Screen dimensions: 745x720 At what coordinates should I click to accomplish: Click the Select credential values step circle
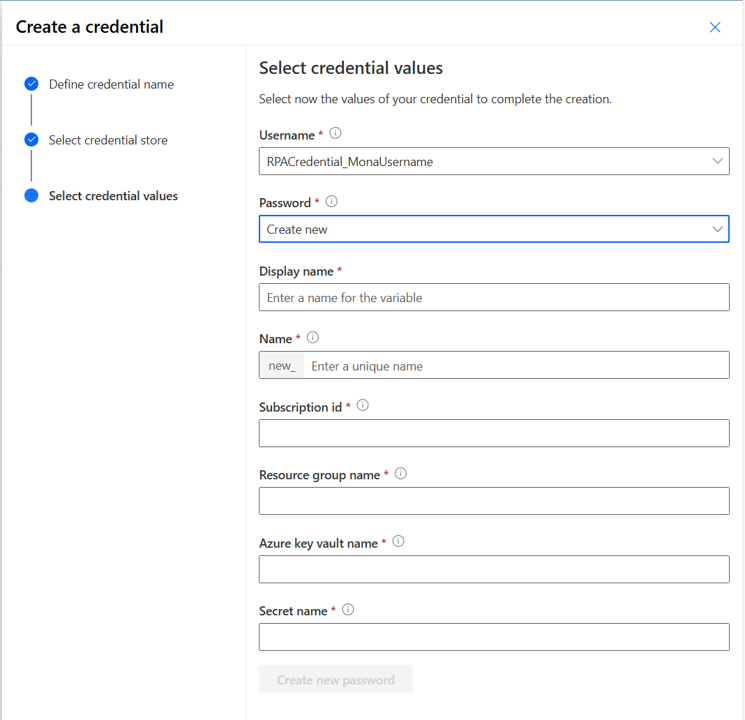click(x=31, y=195)
